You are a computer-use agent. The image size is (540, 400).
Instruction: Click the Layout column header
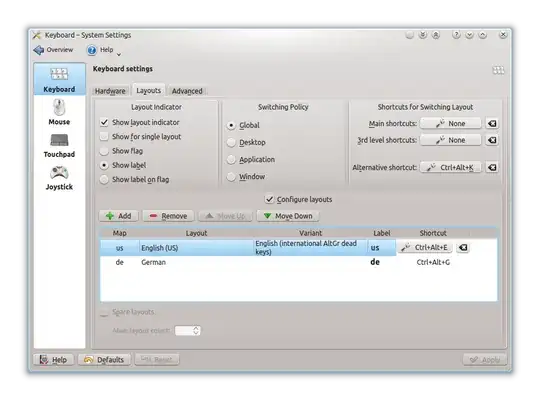click(x=196, y=233)
